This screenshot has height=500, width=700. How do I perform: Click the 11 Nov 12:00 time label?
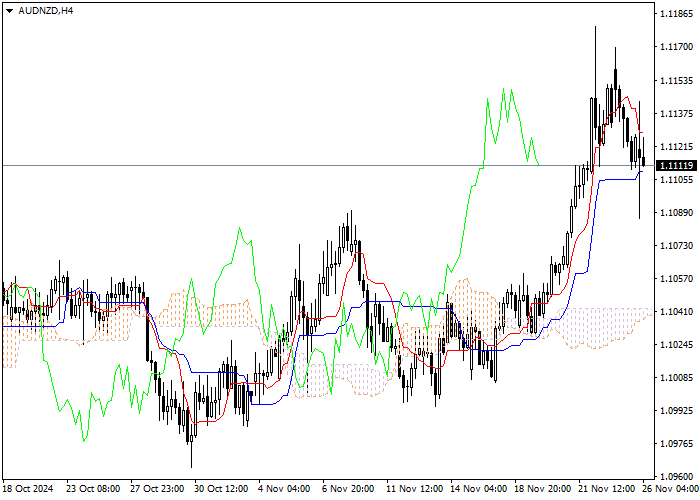[415, 489]
